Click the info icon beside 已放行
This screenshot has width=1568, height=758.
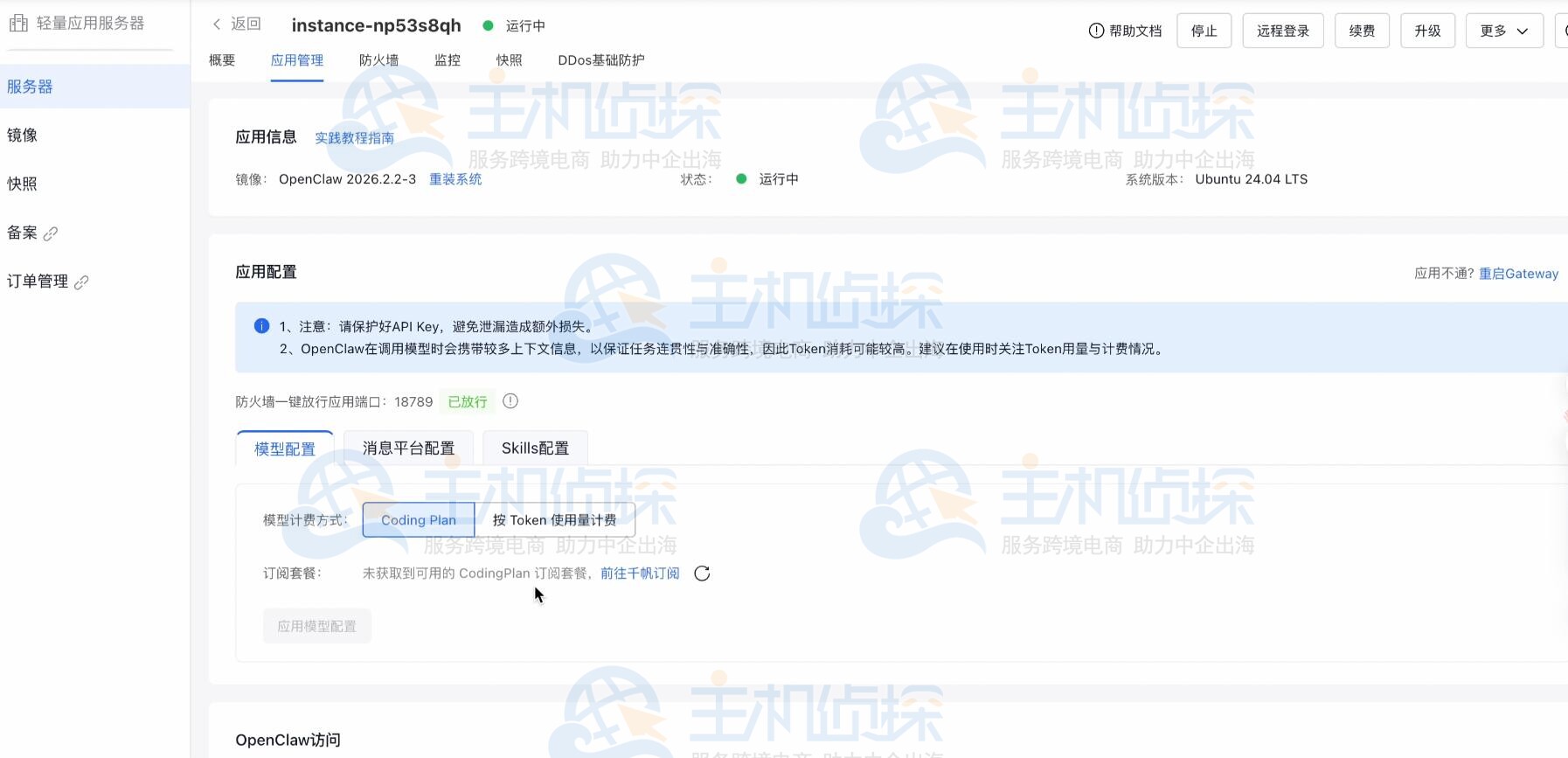pyautogui.click(x=510, y=401)
